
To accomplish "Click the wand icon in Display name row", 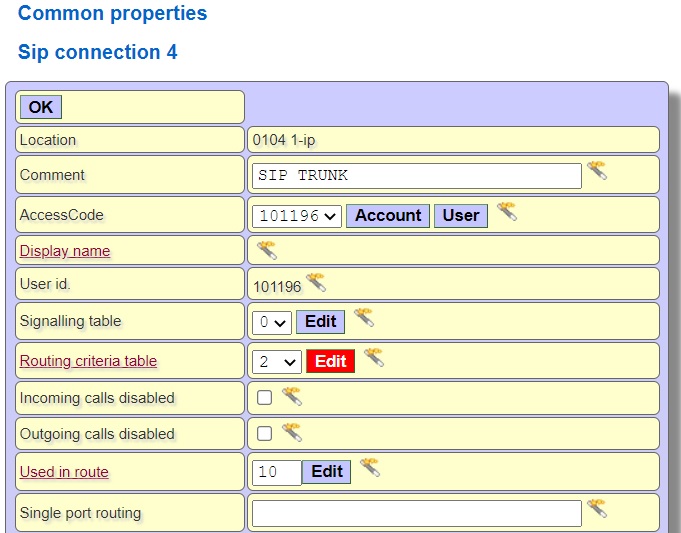I will tap(266, 249).
